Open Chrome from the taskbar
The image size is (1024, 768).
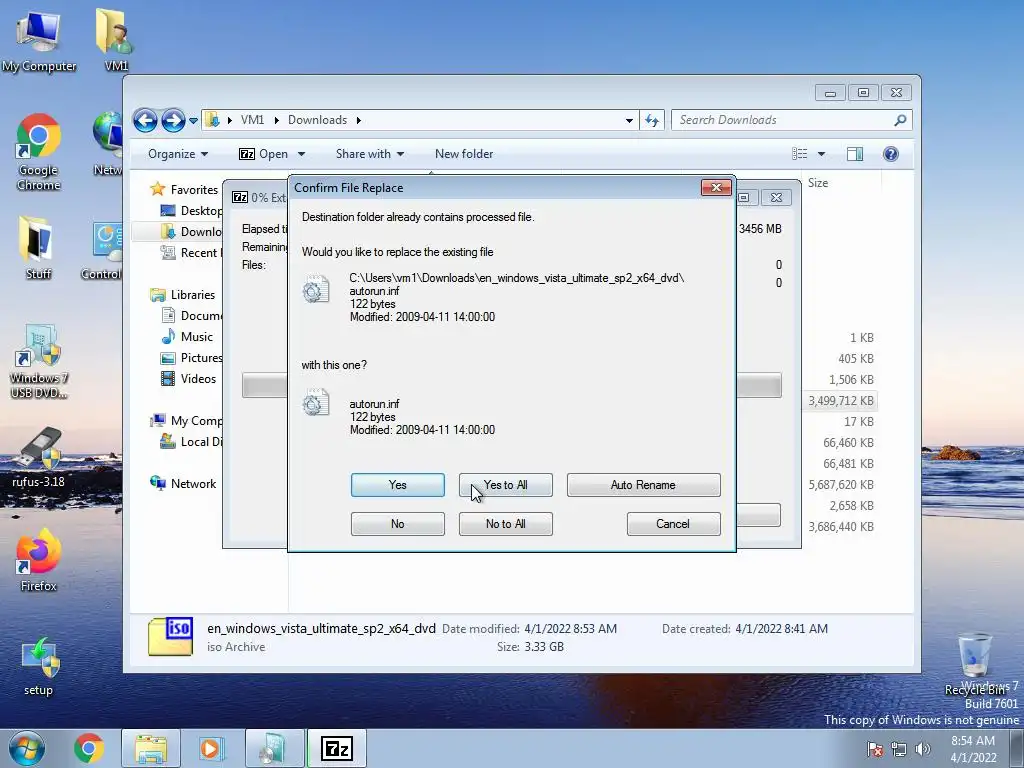(x=88, y=748)
